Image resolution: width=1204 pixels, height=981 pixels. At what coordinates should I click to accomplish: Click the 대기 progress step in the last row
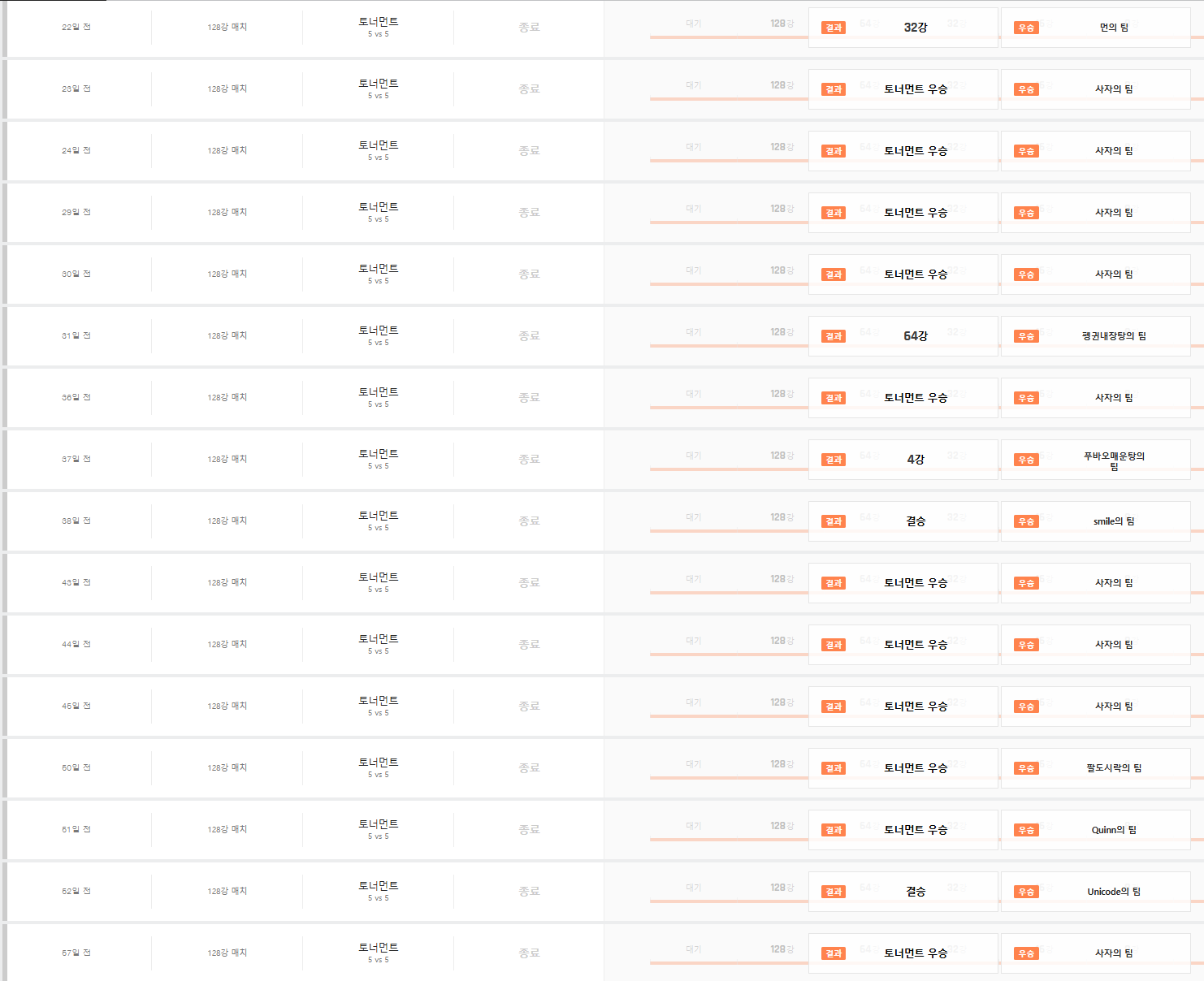(x=693, y=949)
